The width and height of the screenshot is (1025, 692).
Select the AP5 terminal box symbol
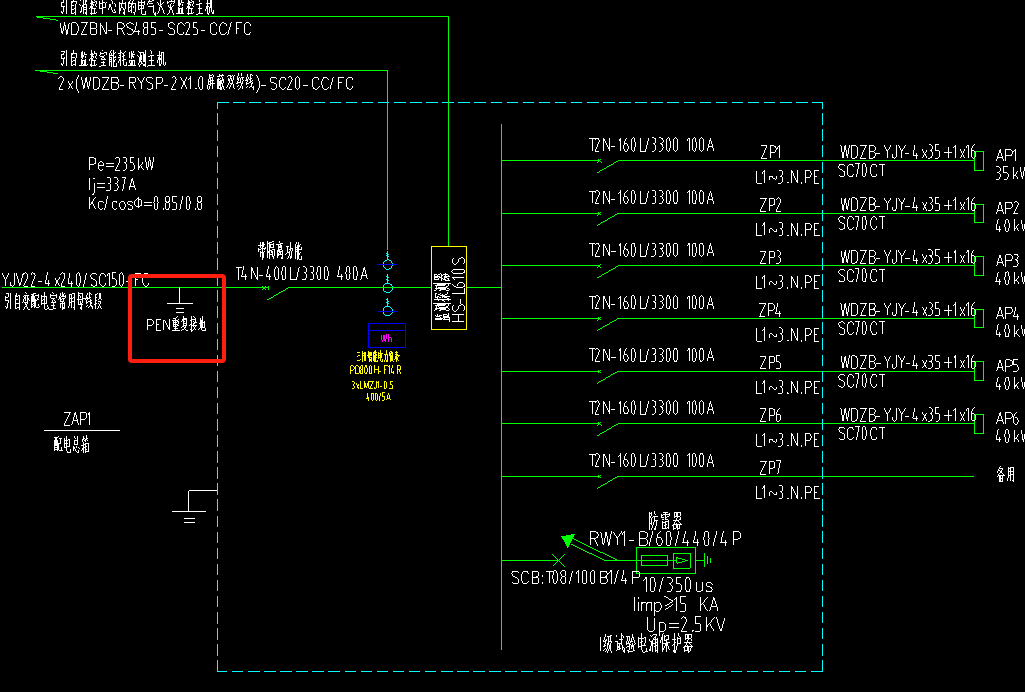[979, 371]
